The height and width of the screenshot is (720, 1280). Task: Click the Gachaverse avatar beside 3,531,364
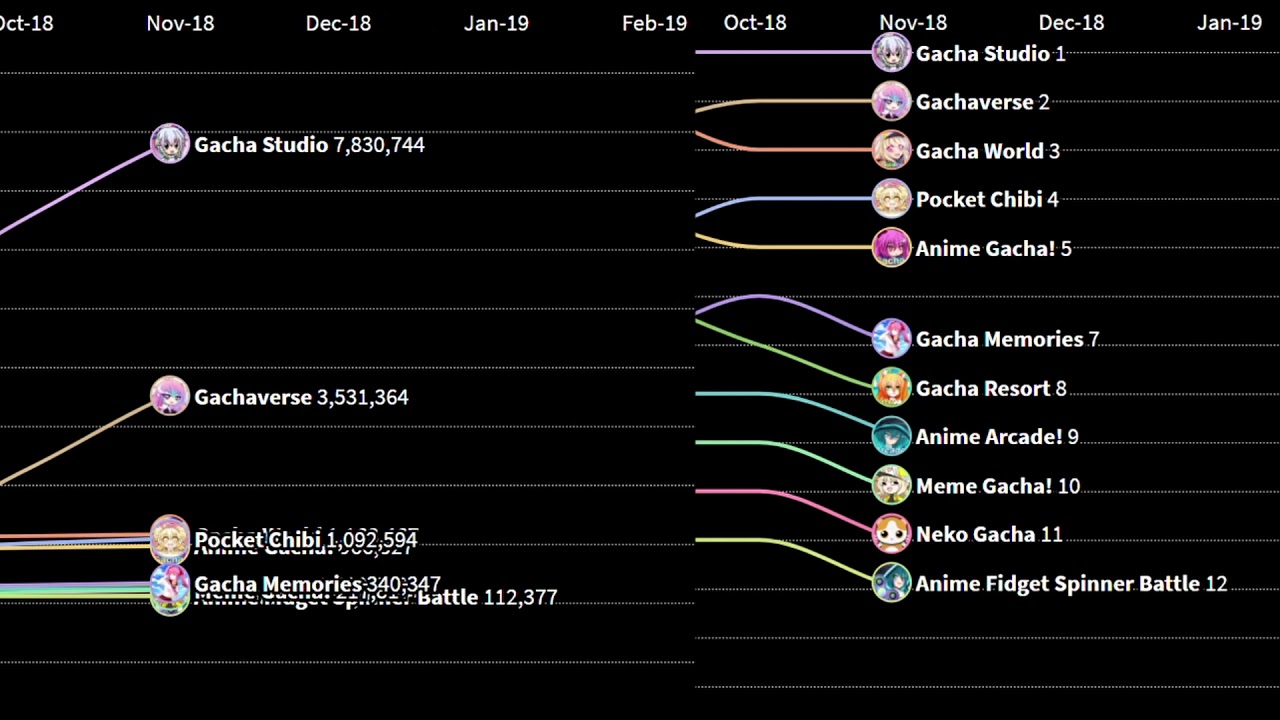170,396
